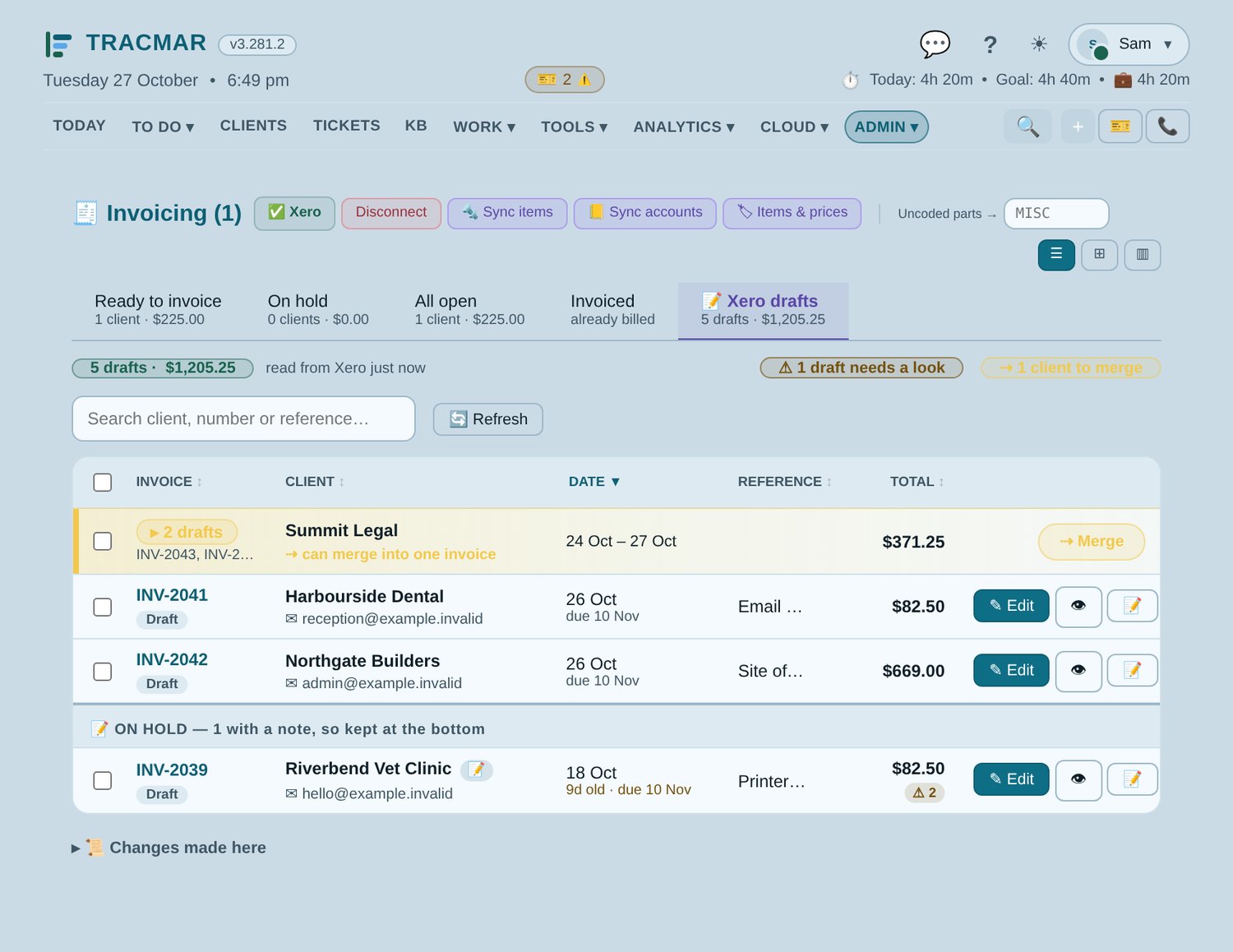
Task: Merge the Summit Legal drafts
Action: pos(1092,542)
